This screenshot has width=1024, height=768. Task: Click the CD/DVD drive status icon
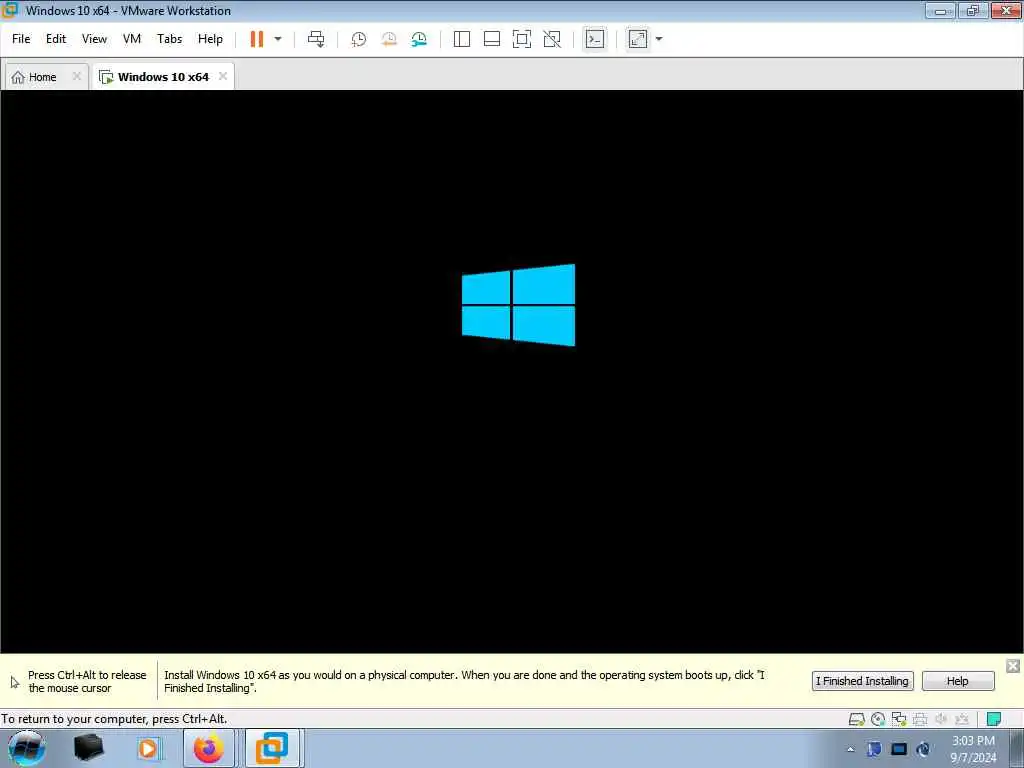878,720
